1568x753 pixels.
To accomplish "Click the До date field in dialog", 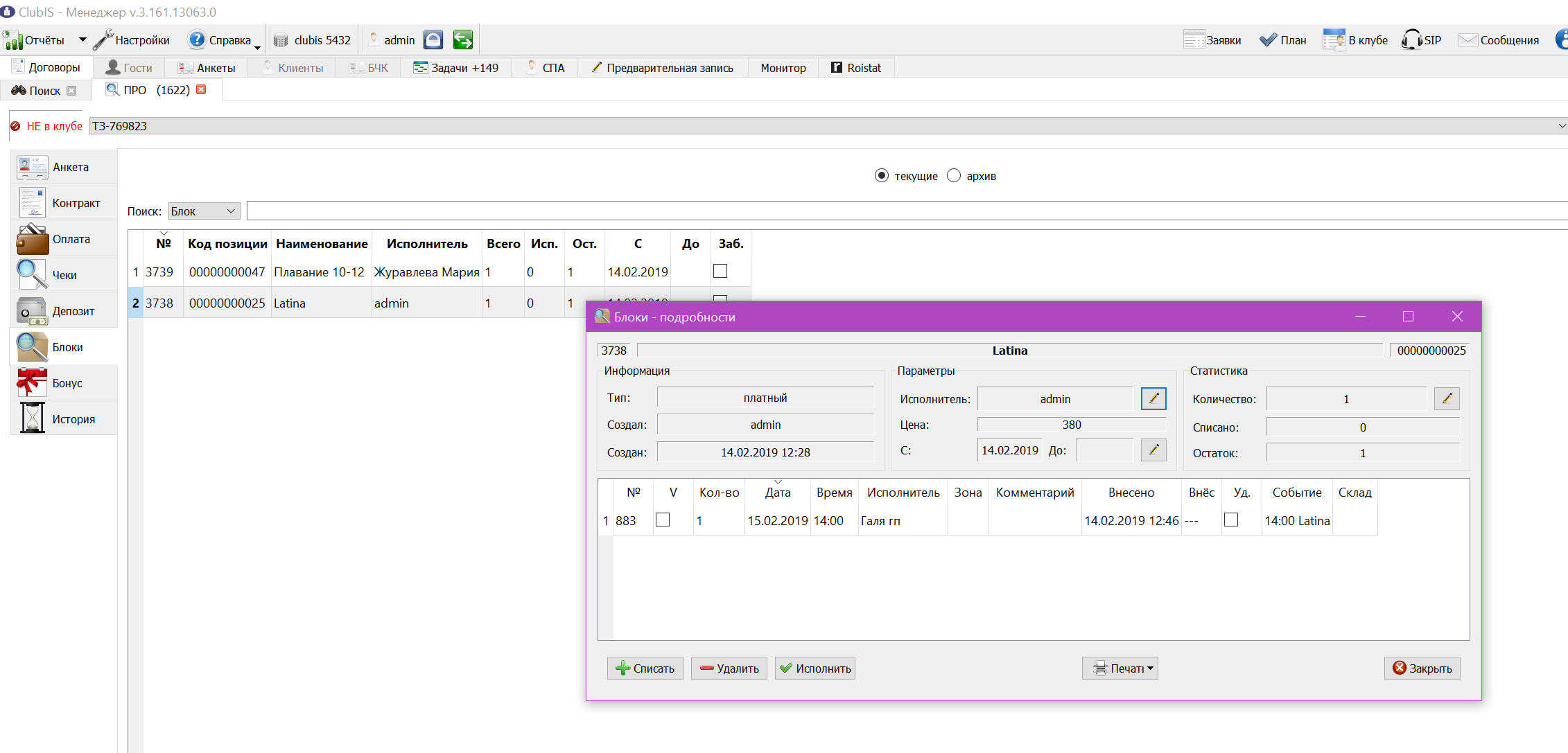I will [1104, 450].
